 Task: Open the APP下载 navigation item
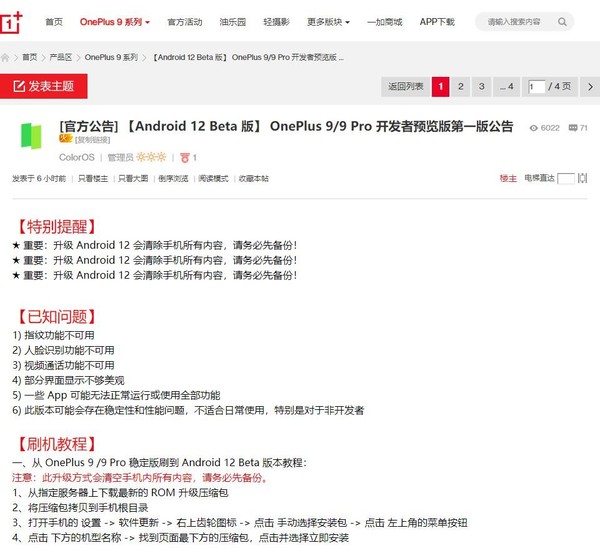pyautogui.click(x=436, y=21)
